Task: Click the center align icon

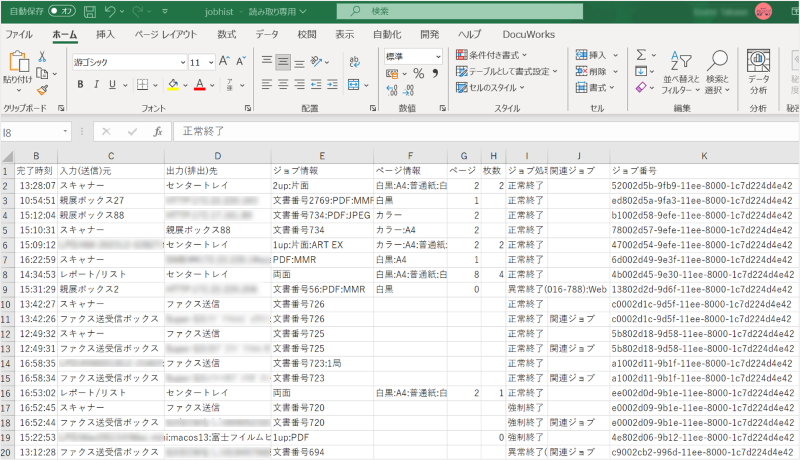Action: click(x=283, y=84)
